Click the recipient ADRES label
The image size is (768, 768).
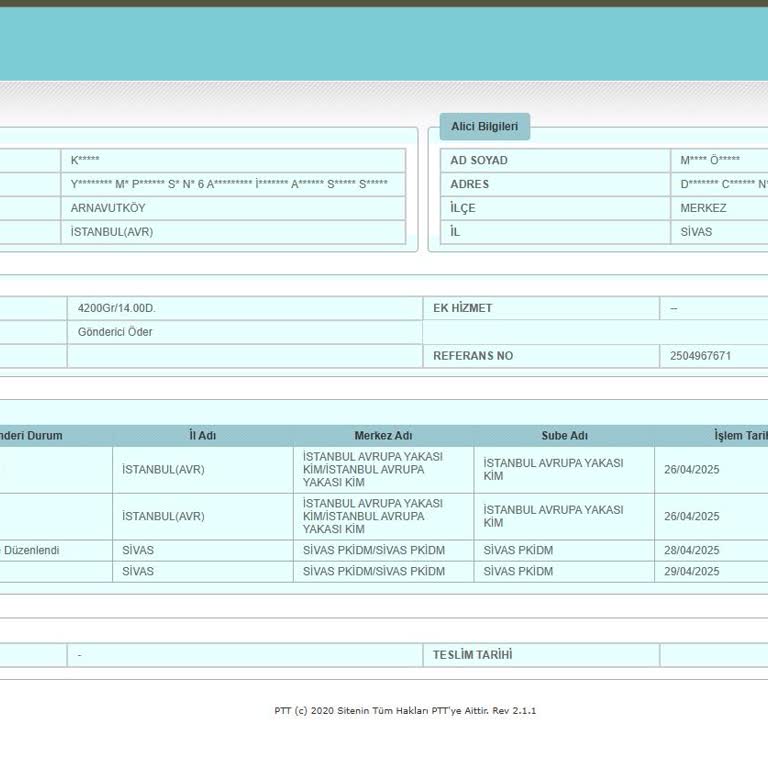coord(470,184)
